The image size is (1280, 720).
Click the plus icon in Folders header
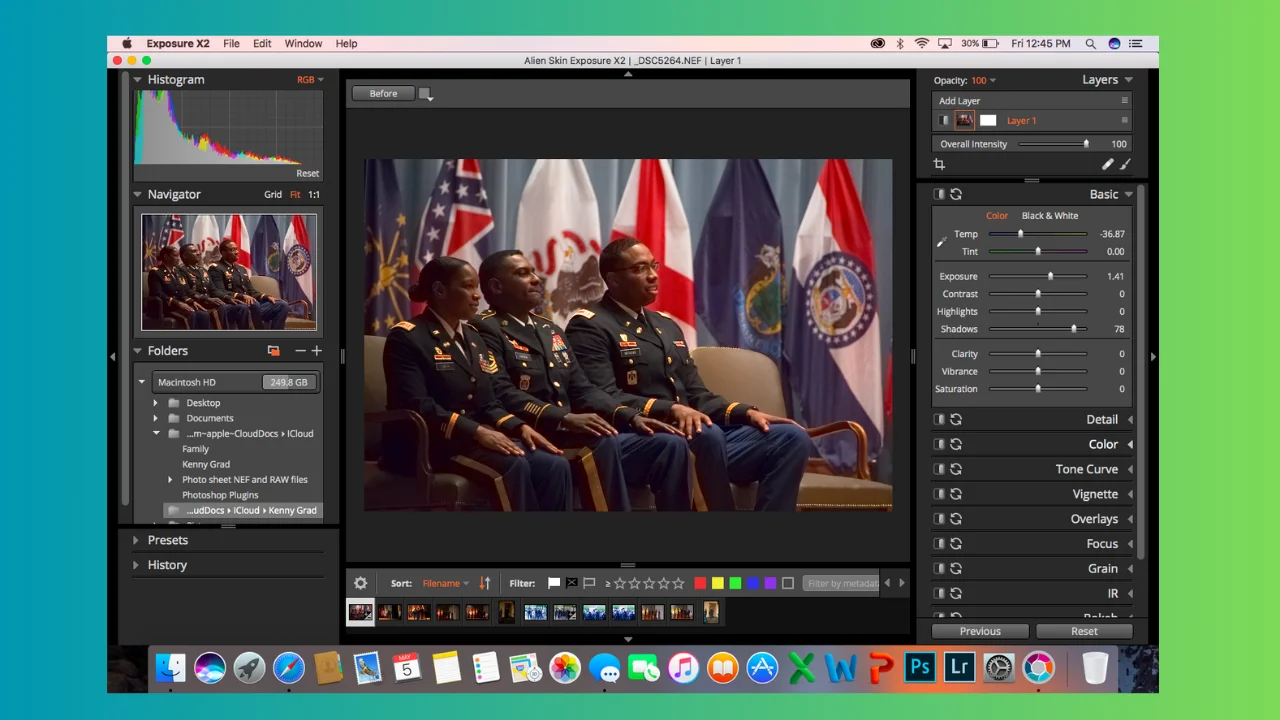[x=317, y=351]
